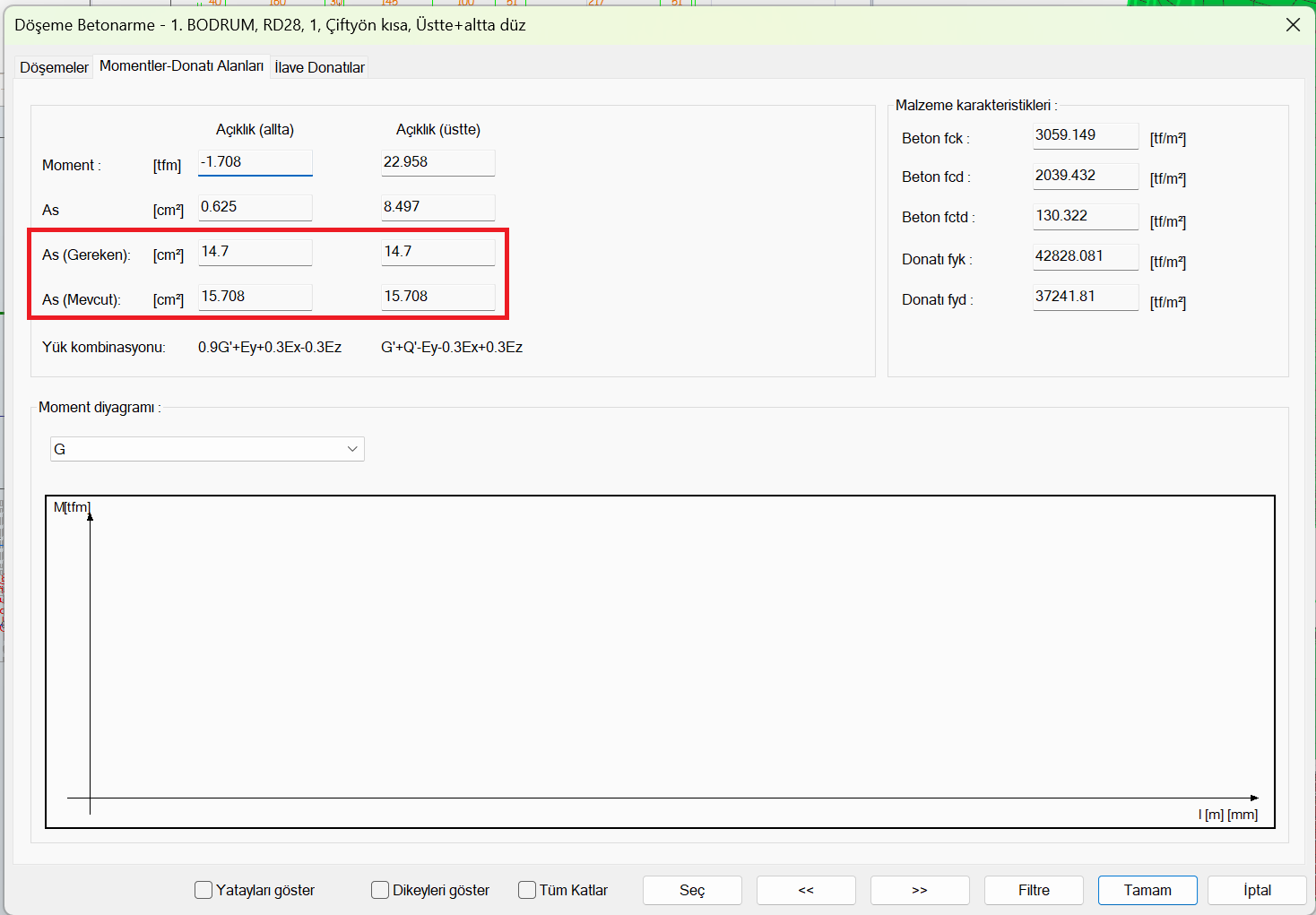This screenshot has height=915, width=1316.
Task: Go to previous slab with << button
Action: 806,890
